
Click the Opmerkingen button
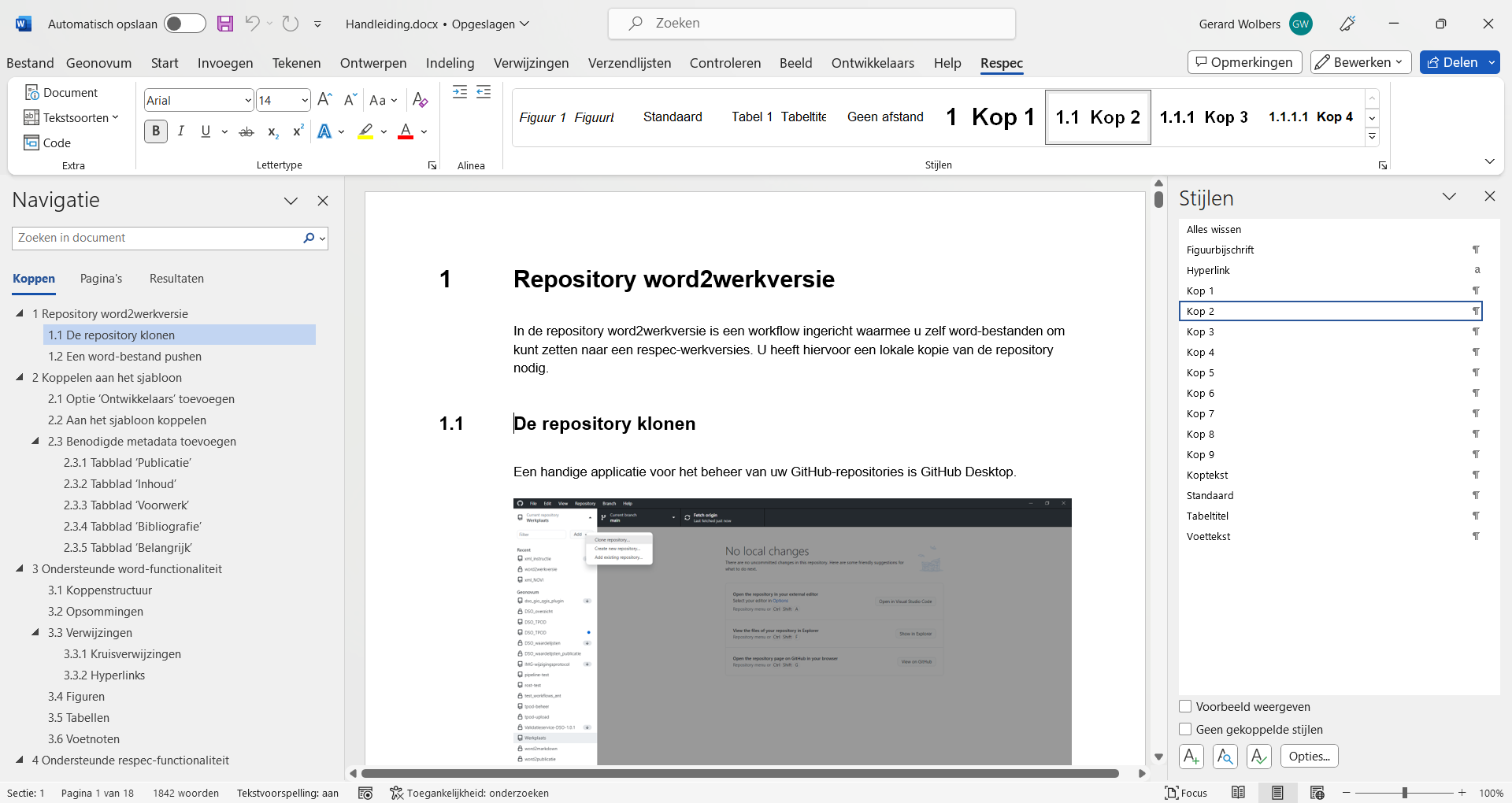click(x=1244, y=62)
